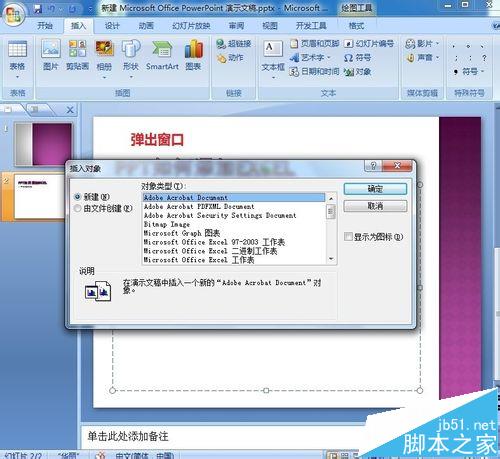The width and height of the screenshot is (500, 459).
Task: Expand the 文本框 dropdown arrow
Action: pos(273,77)
